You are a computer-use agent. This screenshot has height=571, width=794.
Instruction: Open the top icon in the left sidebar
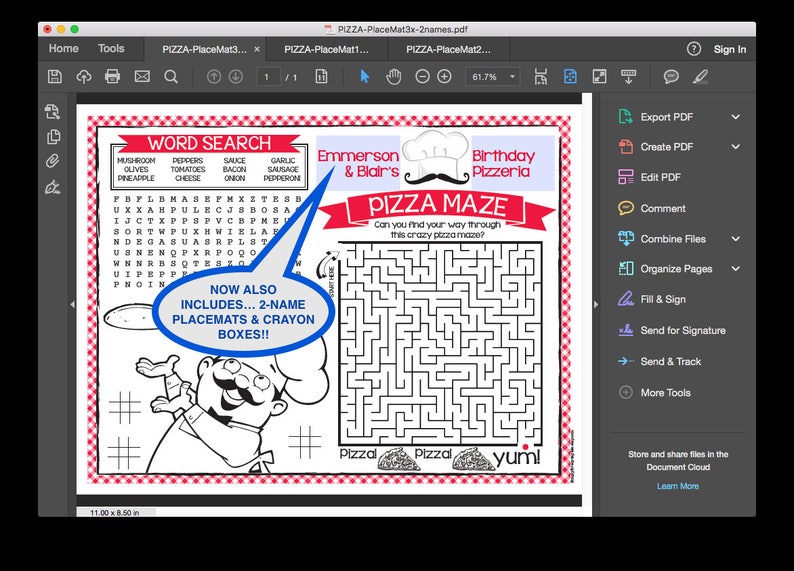tap(52, 111)
